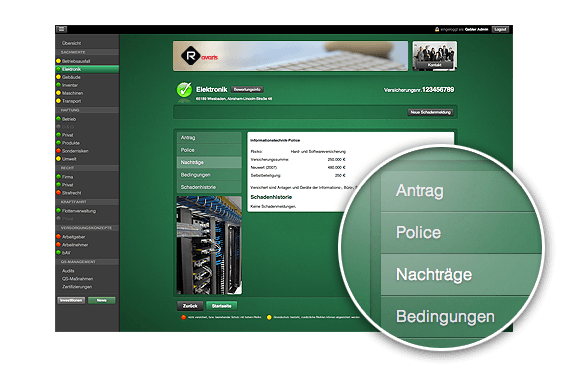Image resolution: width=570 pixels, height=381 pixels.
Task: Click insurance number 123456789
Action: 438,89
